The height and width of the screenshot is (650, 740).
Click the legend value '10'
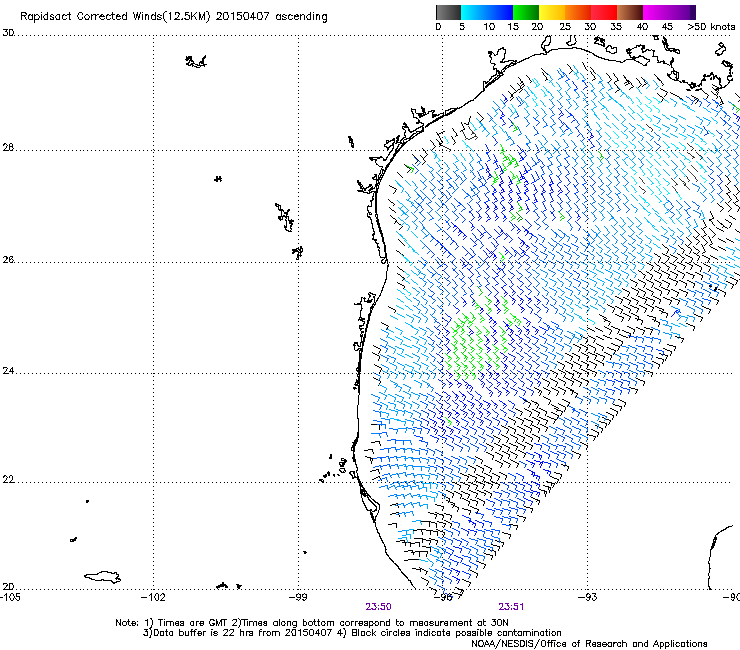click(x=489, y=27)
